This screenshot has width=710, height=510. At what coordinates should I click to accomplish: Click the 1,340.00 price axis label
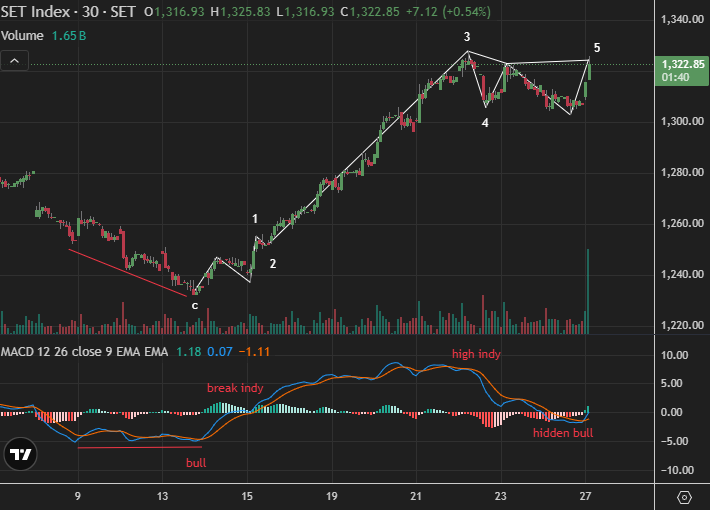click(682, 19)
